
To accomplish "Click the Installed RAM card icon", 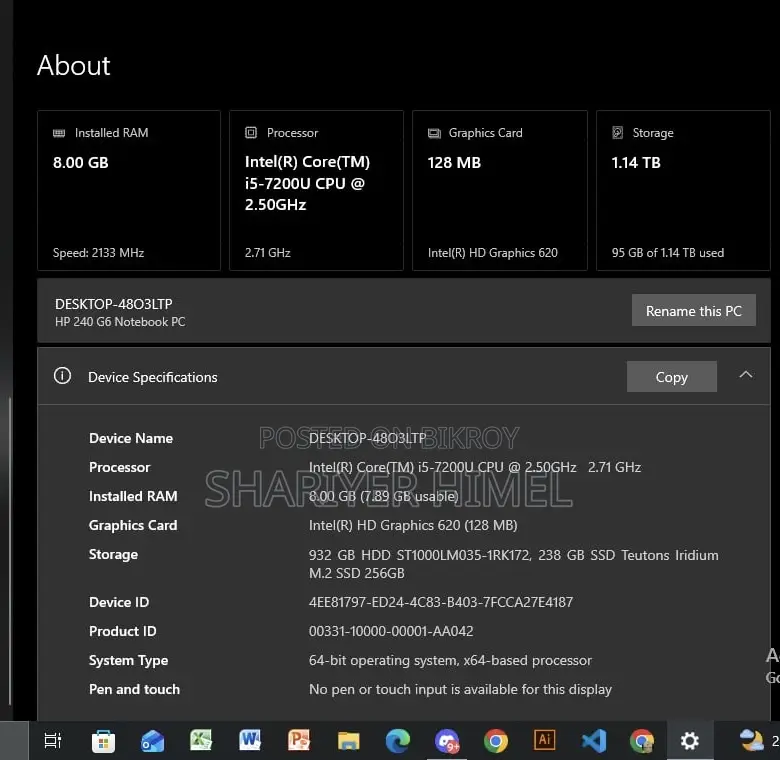I will (59, 133).
